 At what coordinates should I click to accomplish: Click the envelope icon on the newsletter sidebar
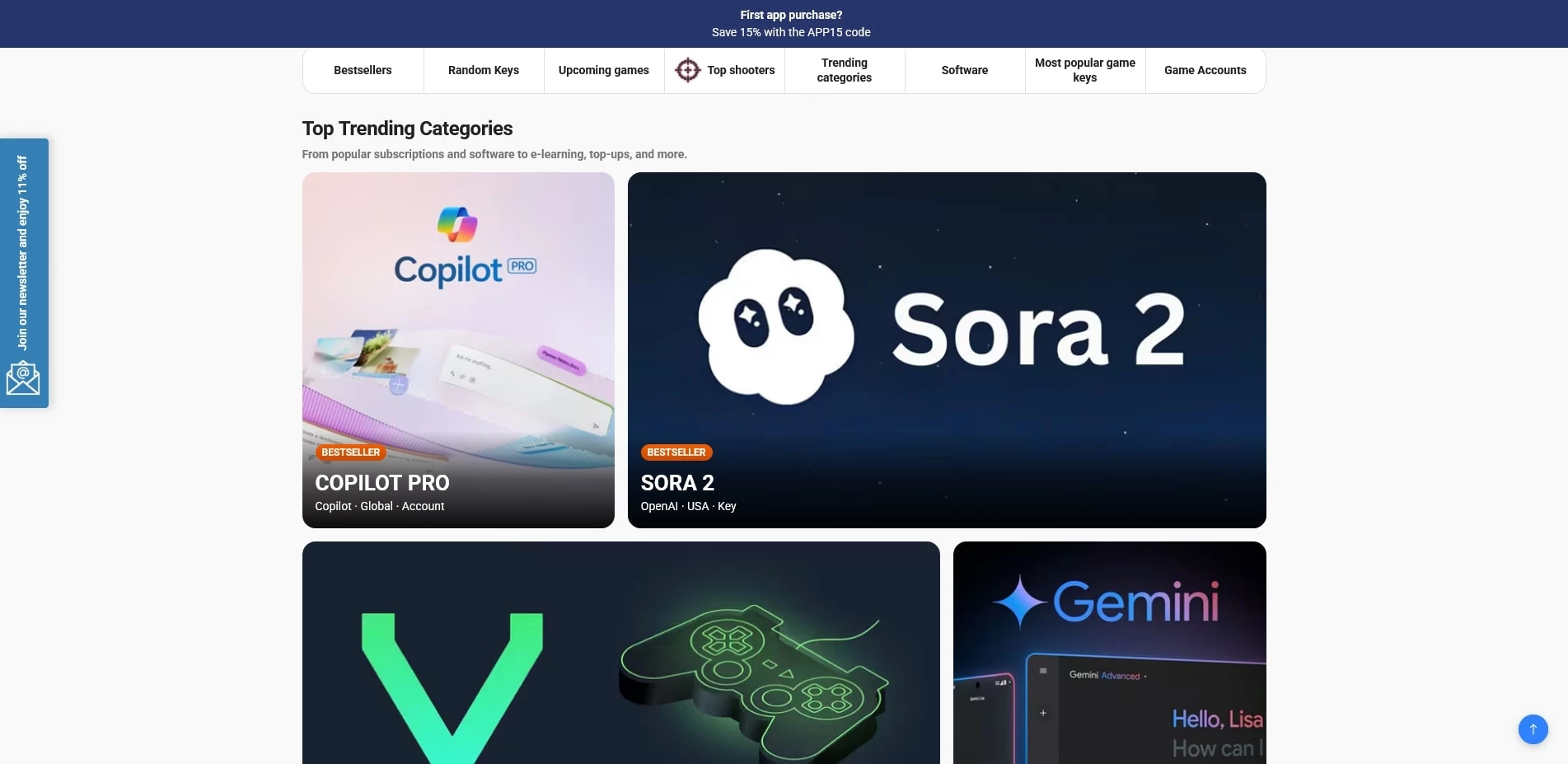click(24, 377)
